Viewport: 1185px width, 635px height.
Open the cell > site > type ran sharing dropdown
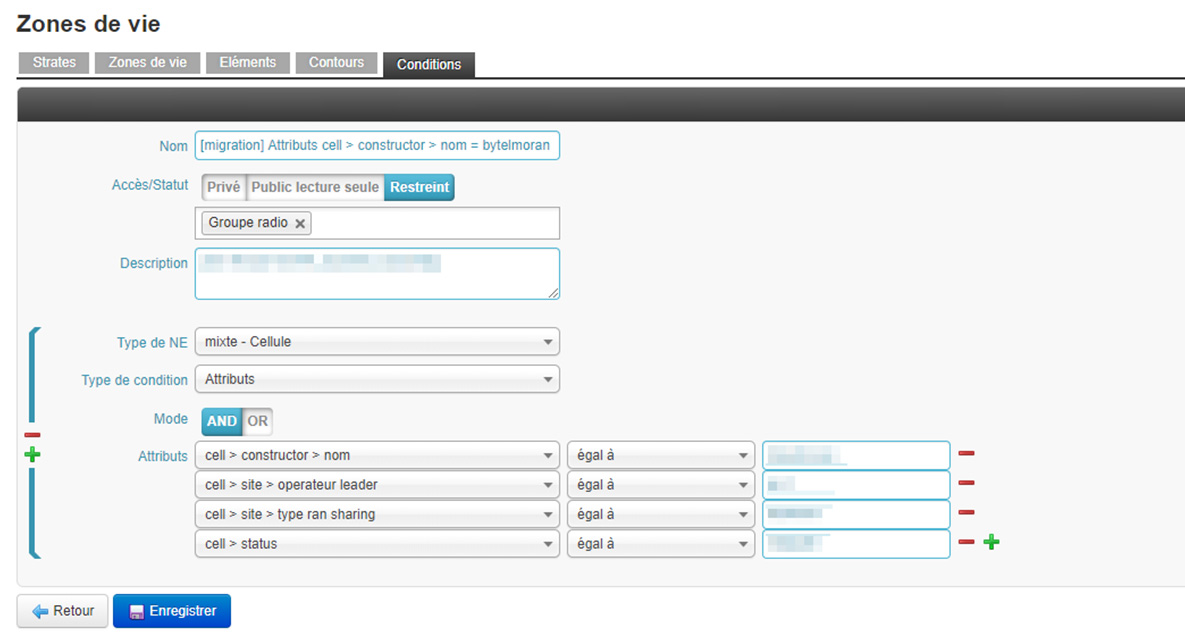click(377, 515)
